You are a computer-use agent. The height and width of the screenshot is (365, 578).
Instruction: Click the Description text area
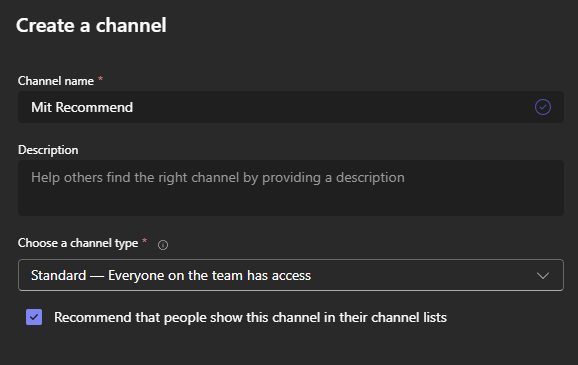pos(290,188)
